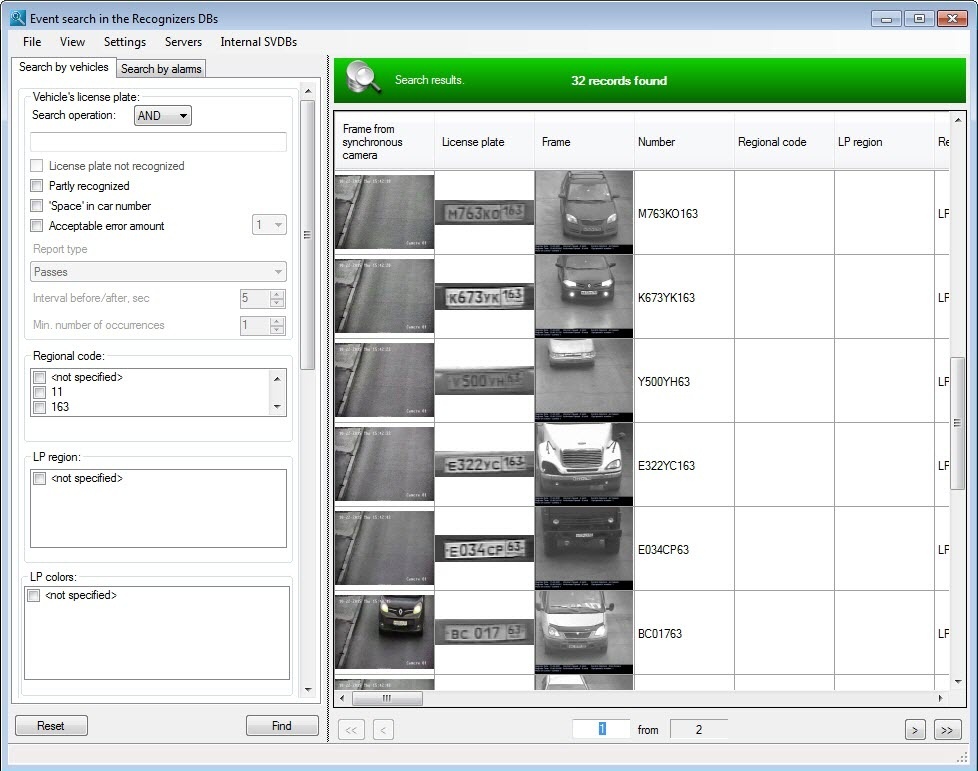Click the Reset button
Screen dimensions: 978x771
pyautogui.click(x=51, y=726)
